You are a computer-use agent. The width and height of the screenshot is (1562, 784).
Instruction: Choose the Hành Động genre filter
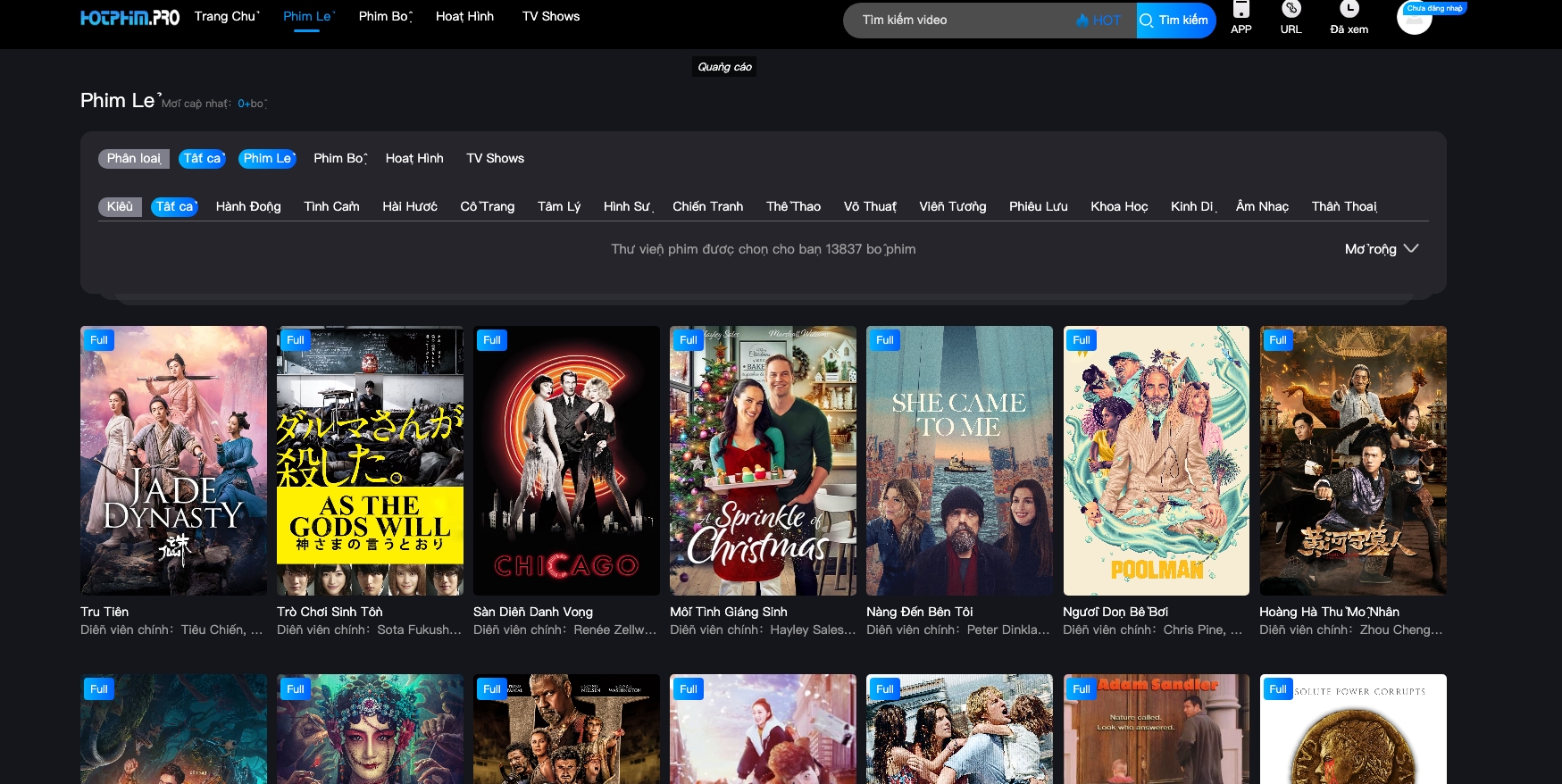(248, 206)
